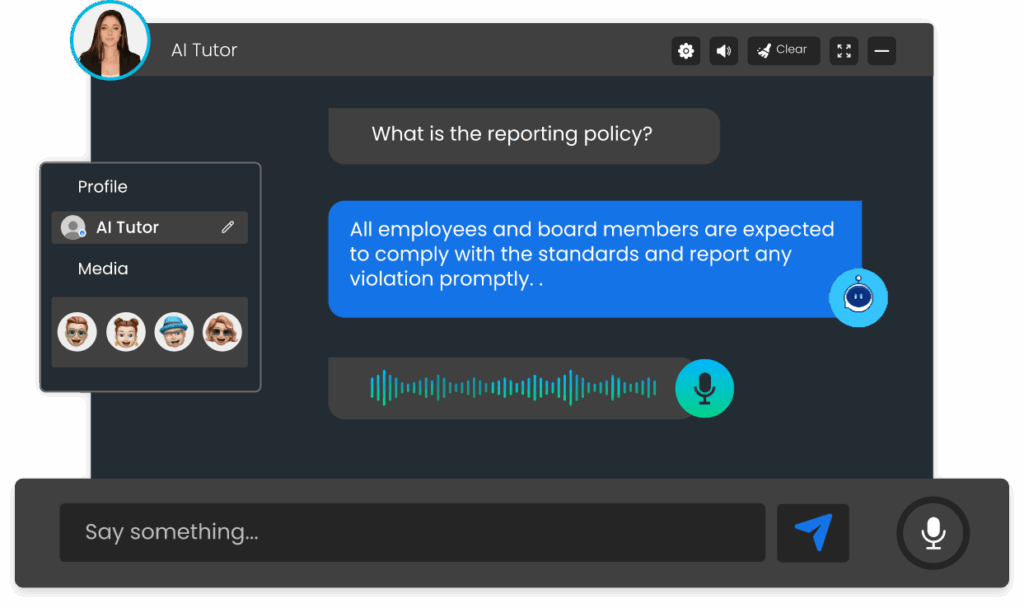Open the Profile section
Viewport: 1024px width, 608px height.
tap(103, 187)
